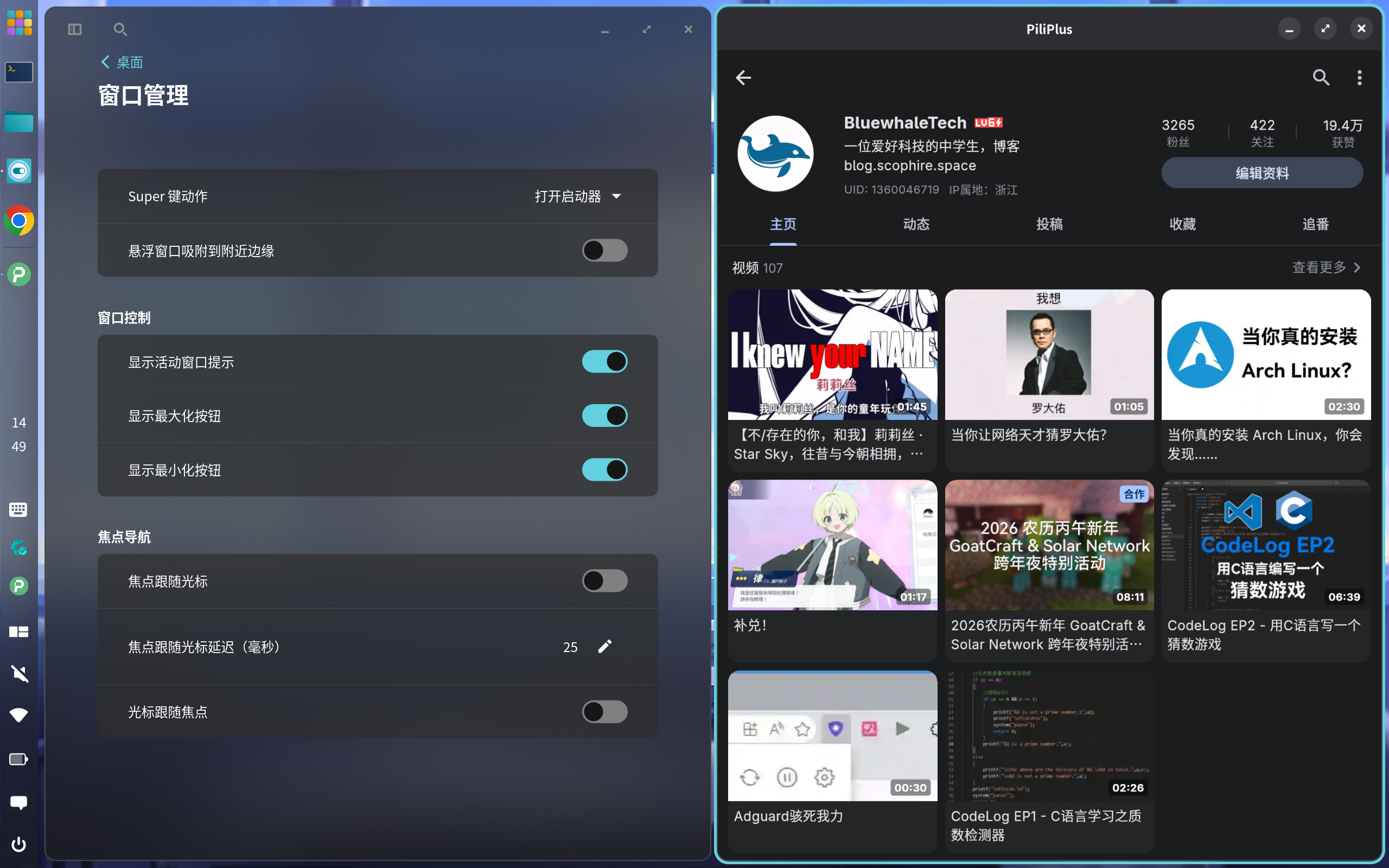Click the UID: 1360046719 text
This screenshot has width=1389, height=868.
tap(891, 189)
